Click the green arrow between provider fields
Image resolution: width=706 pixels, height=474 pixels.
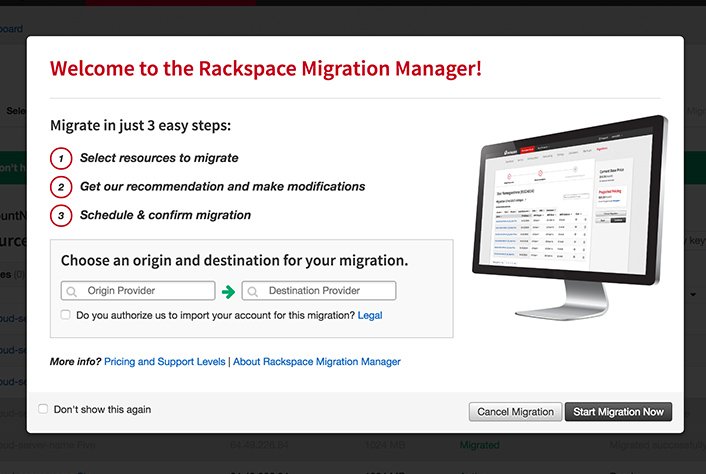[x=228, y=292]
